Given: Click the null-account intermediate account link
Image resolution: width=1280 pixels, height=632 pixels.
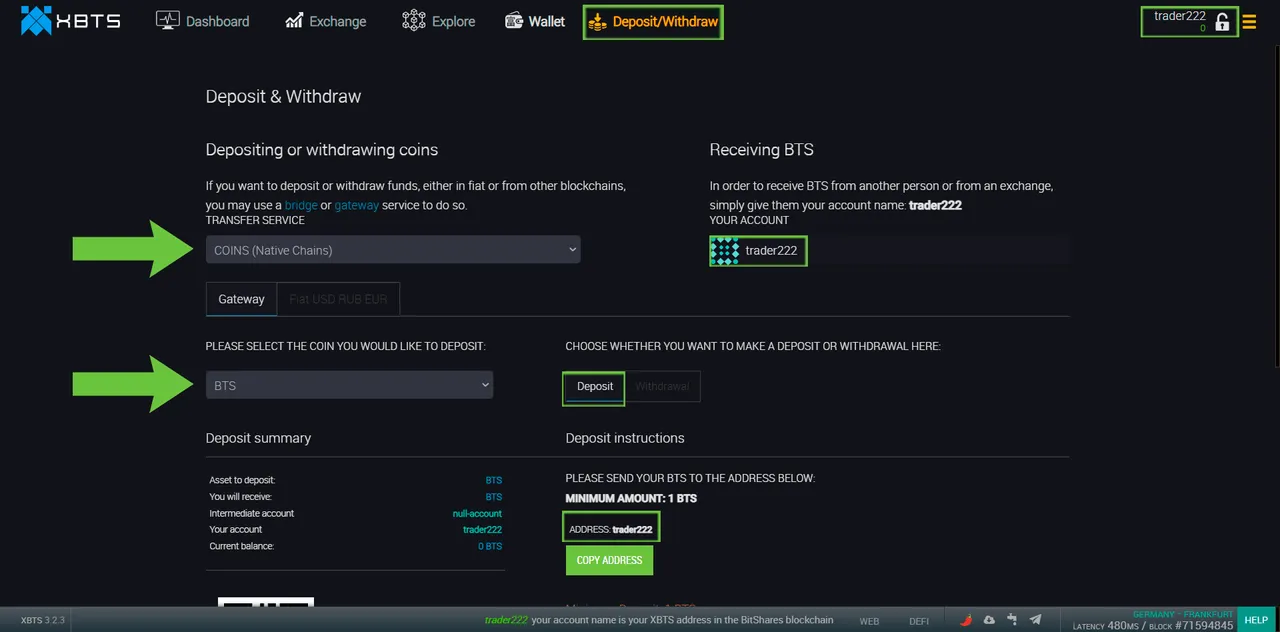Looking at the screenshot, I should 477,513.
